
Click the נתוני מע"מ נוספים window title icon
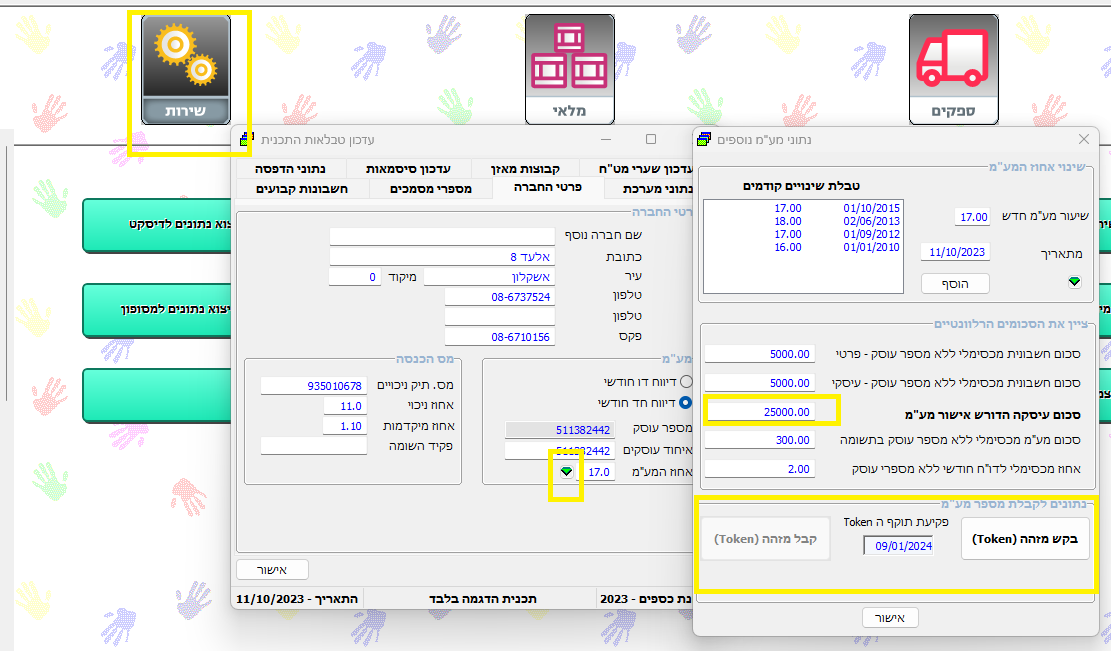(704, 139)
